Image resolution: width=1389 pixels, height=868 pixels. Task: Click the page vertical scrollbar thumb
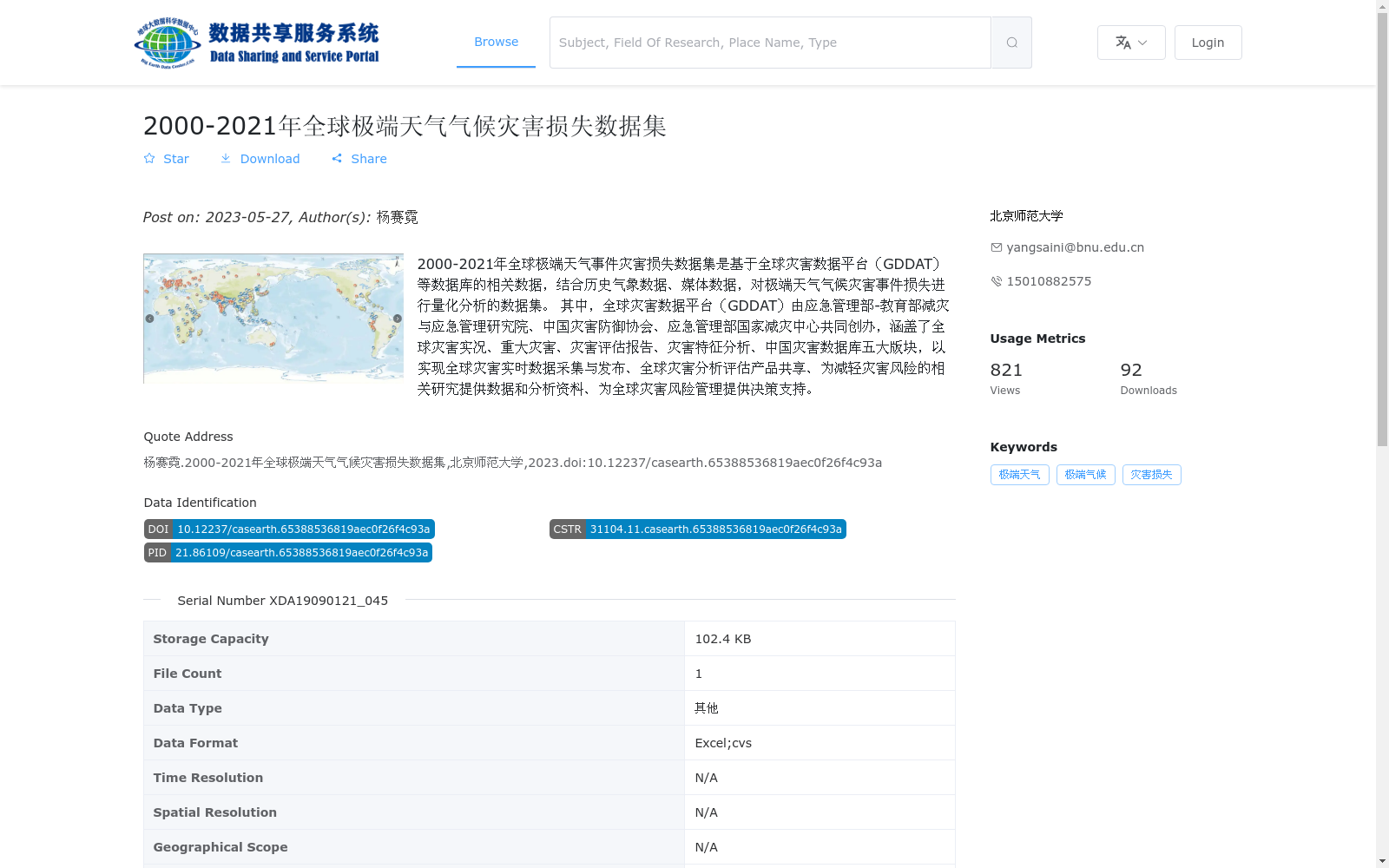[x=1382, y=230]
